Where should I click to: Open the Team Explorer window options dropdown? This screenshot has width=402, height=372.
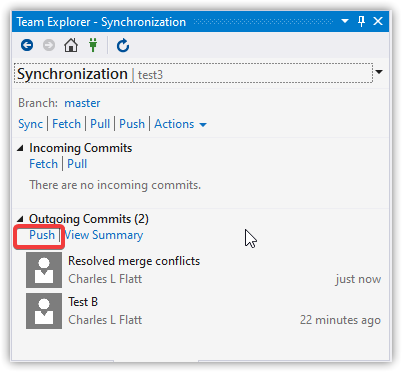345,21
